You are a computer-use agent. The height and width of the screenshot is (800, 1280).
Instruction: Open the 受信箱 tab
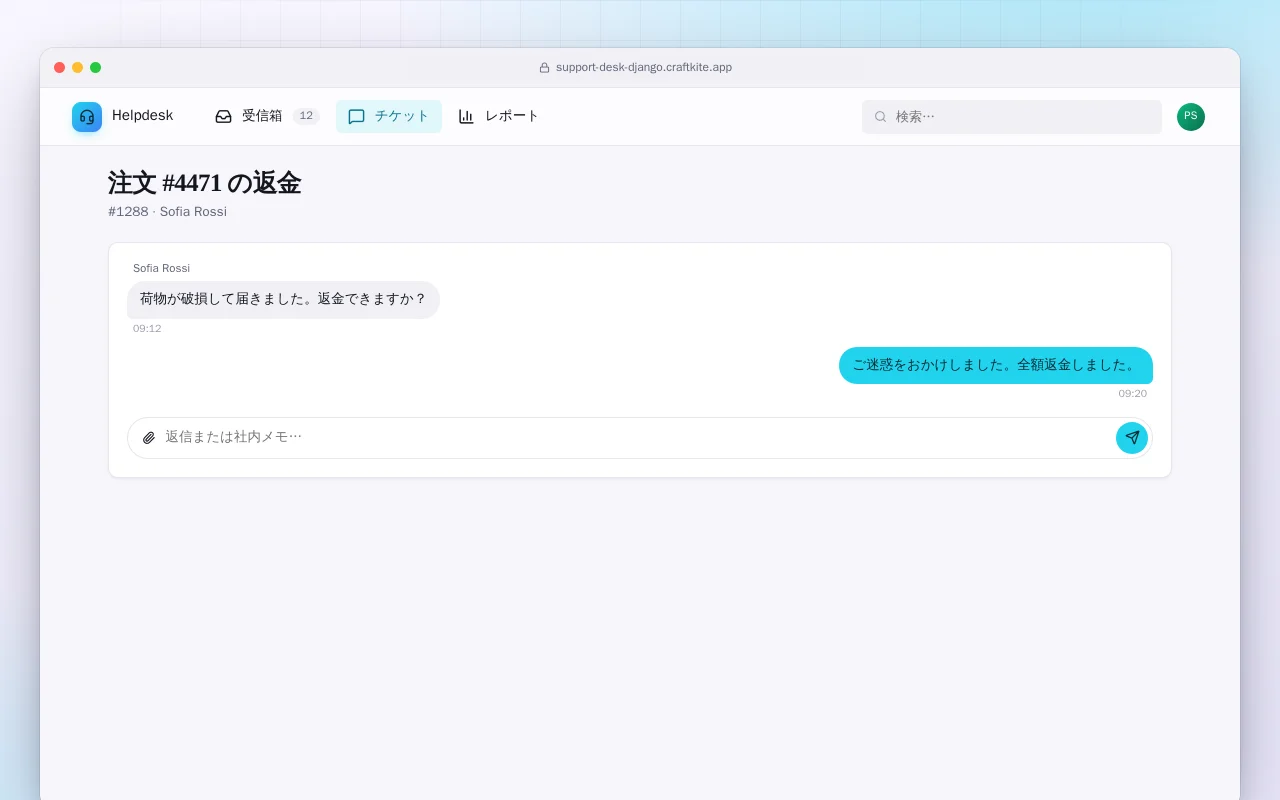click(x=266, y=116)
